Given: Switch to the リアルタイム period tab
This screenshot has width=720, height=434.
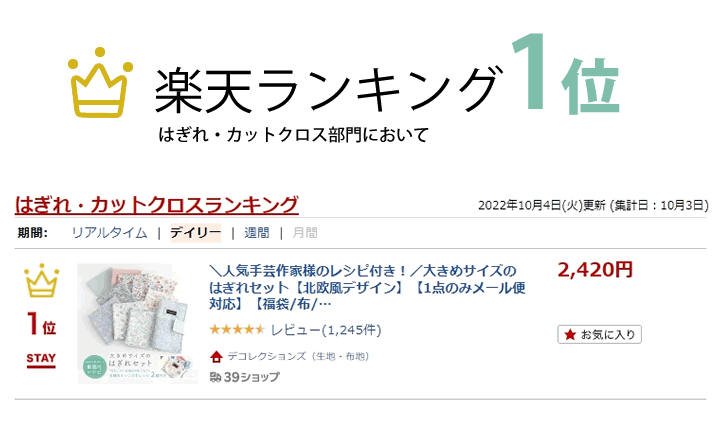Looking at the screenshot, I should (x=109, y=233).
